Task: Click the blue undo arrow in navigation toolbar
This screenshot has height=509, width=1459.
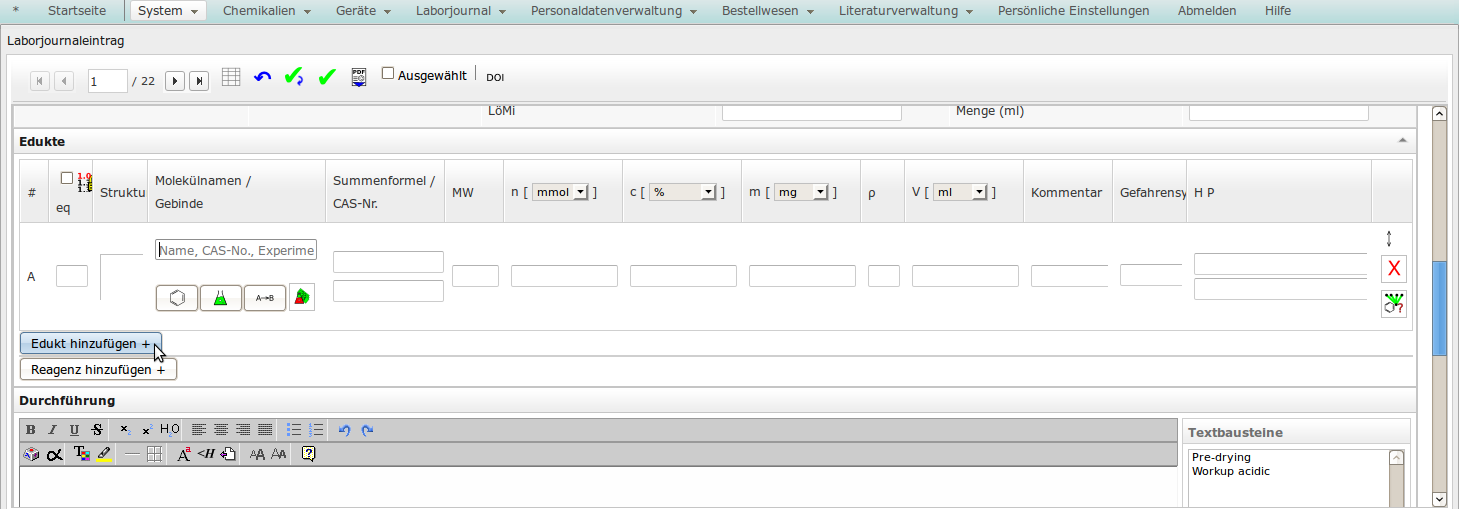Action: pyautogui.click(x=263, y=77)
